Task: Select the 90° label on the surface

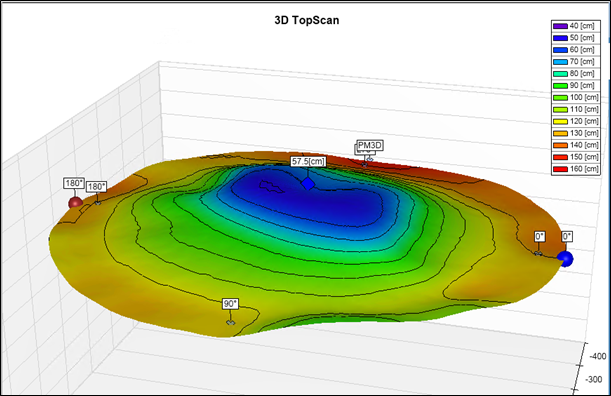Action: (x=230, y=304)
